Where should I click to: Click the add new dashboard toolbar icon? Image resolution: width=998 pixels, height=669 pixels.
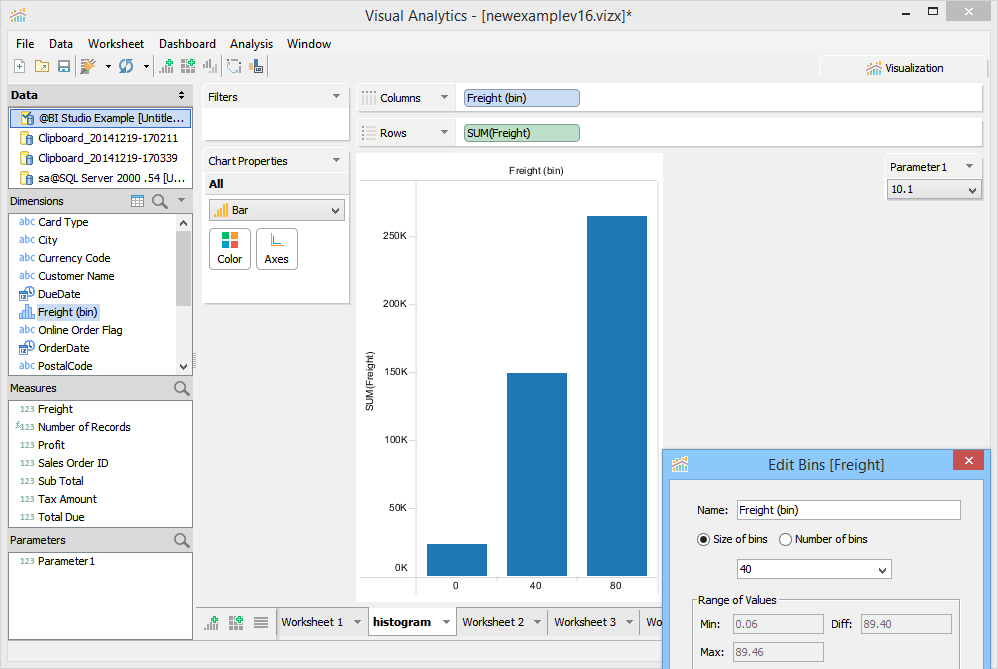188,66
